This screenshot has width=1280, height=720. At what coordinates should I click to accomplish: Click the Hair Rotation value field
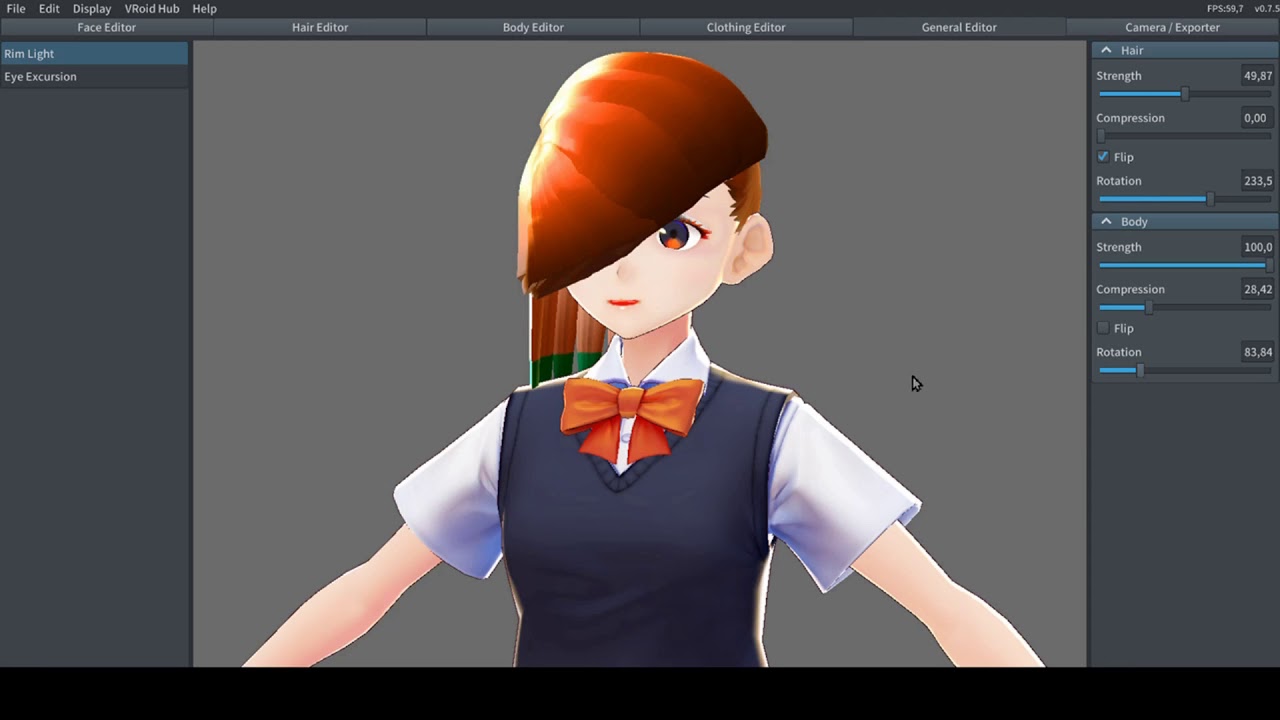1257,181
